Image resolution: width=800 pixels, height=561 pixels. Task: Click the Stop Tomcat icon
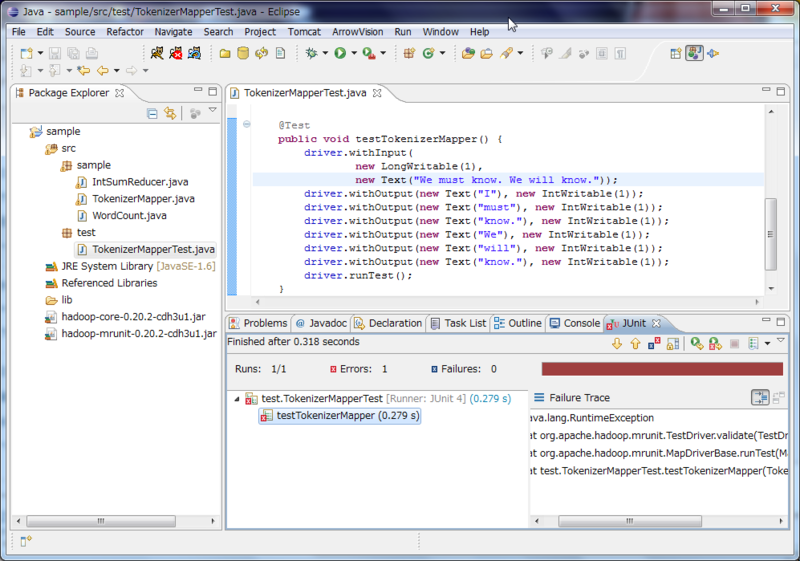(176, 53)
